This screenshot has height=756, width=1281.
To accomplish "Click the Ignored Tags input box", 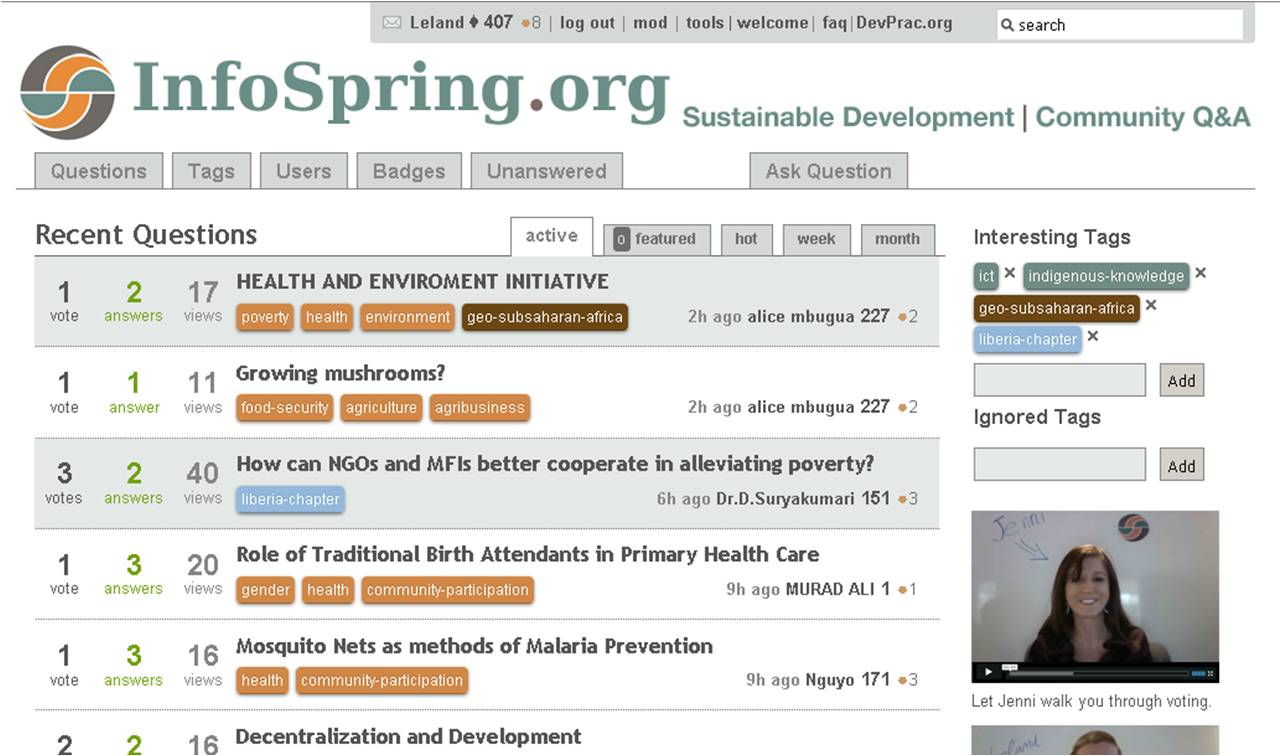I will [x=1060, y=465].
